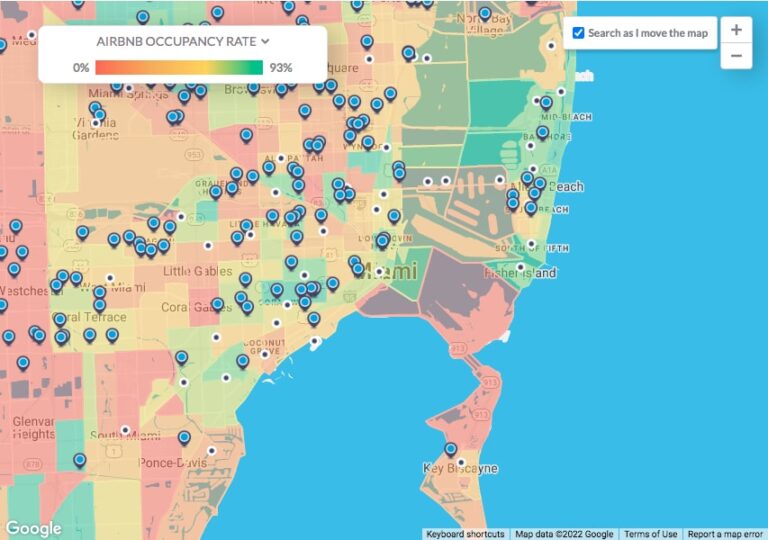
Task: Zoom out with the minus button
Action: point(736,56)
